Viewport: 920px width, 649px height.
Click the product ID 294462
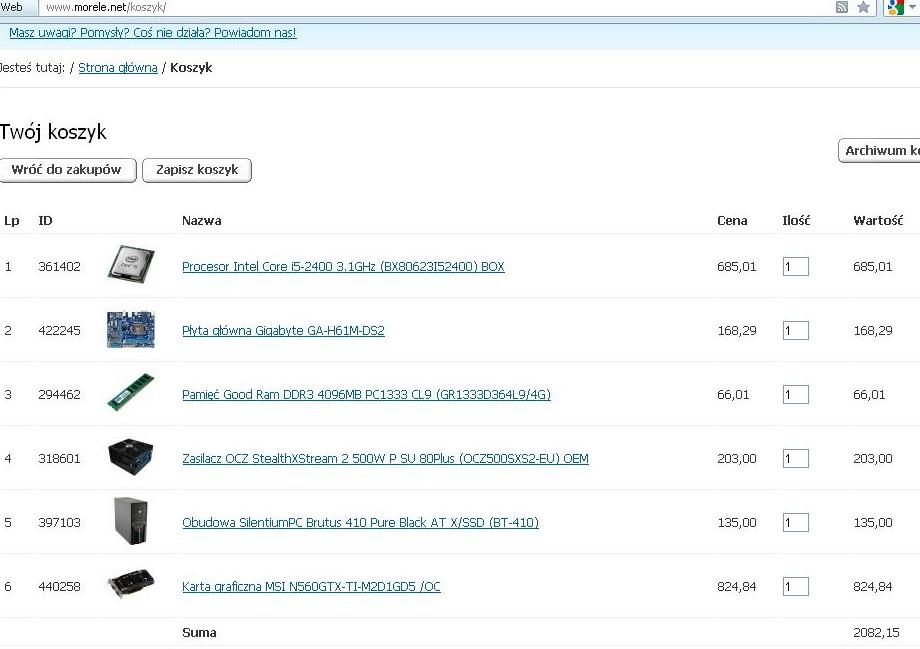(59, 394)
